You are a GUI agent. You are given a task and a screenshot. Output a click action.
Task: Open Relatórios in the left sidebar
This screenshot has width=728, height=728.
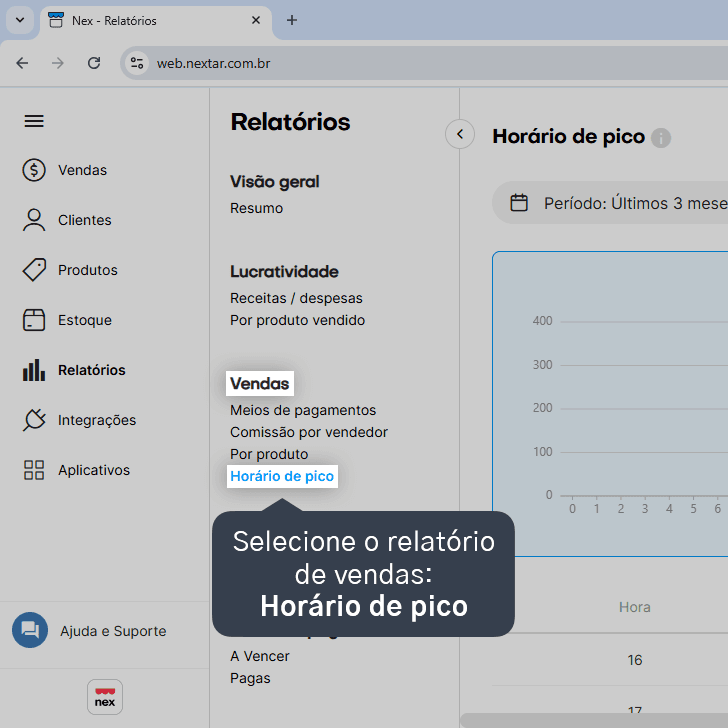92,370
